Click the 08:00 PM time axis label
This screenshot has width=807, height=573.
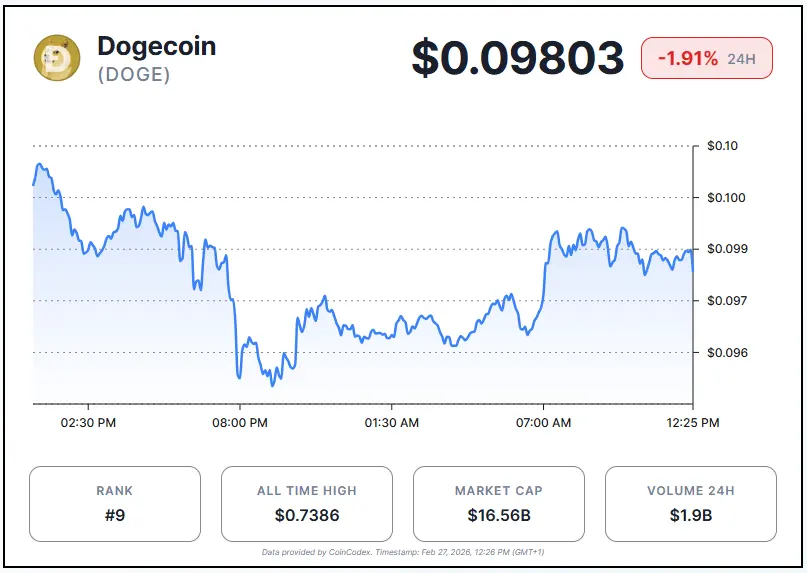click(240, 423)
